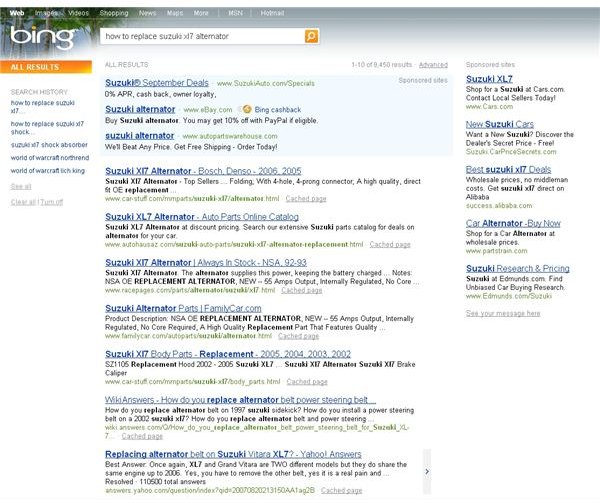Open the 'Car Alternator - Buy Now' ad
This screenshot has height=503, width=600.
click(513, 223)
